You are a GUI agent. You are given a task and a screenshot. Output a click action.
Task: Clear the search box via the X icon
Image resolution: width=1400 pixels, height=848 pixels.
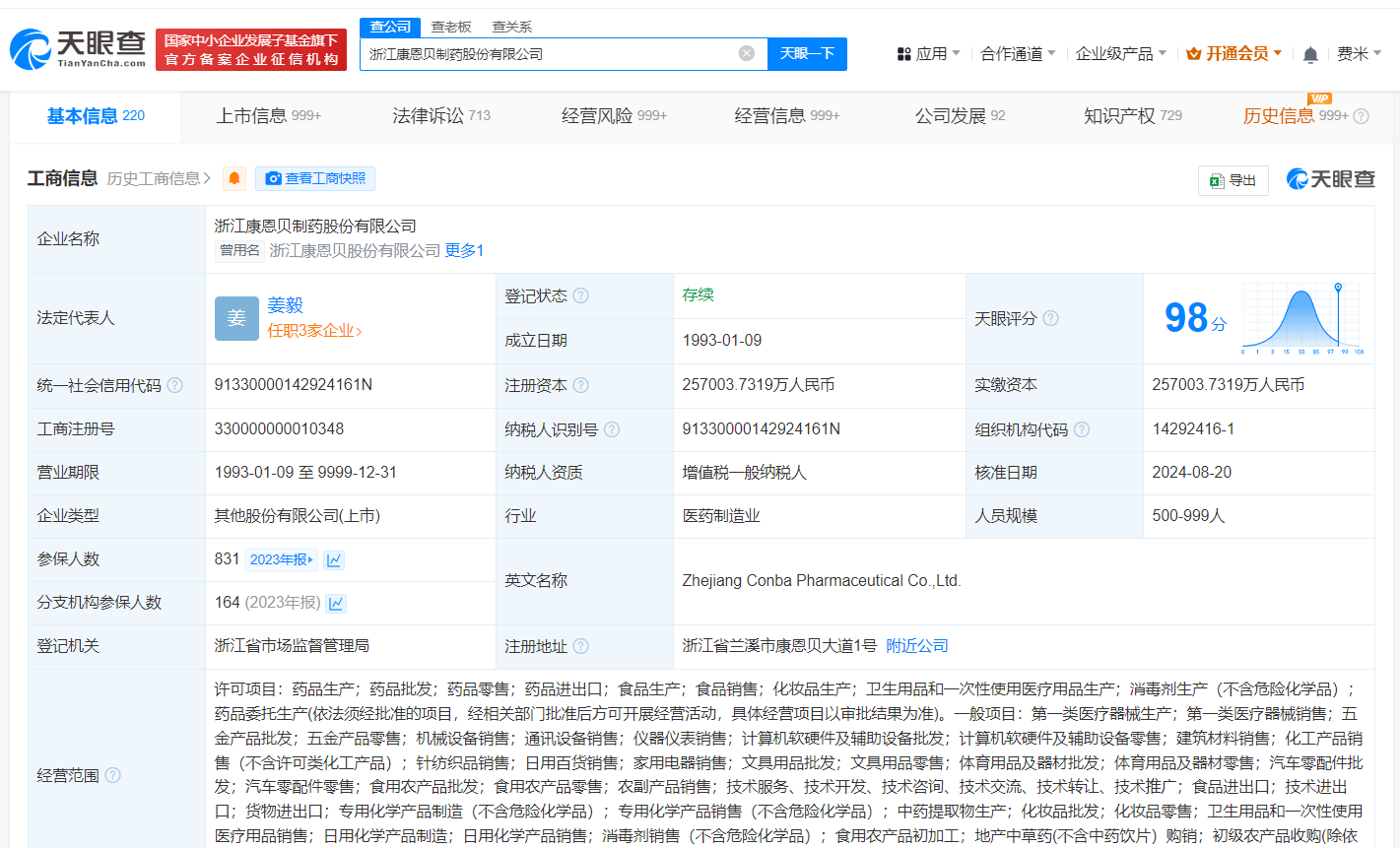click(746, 54)
